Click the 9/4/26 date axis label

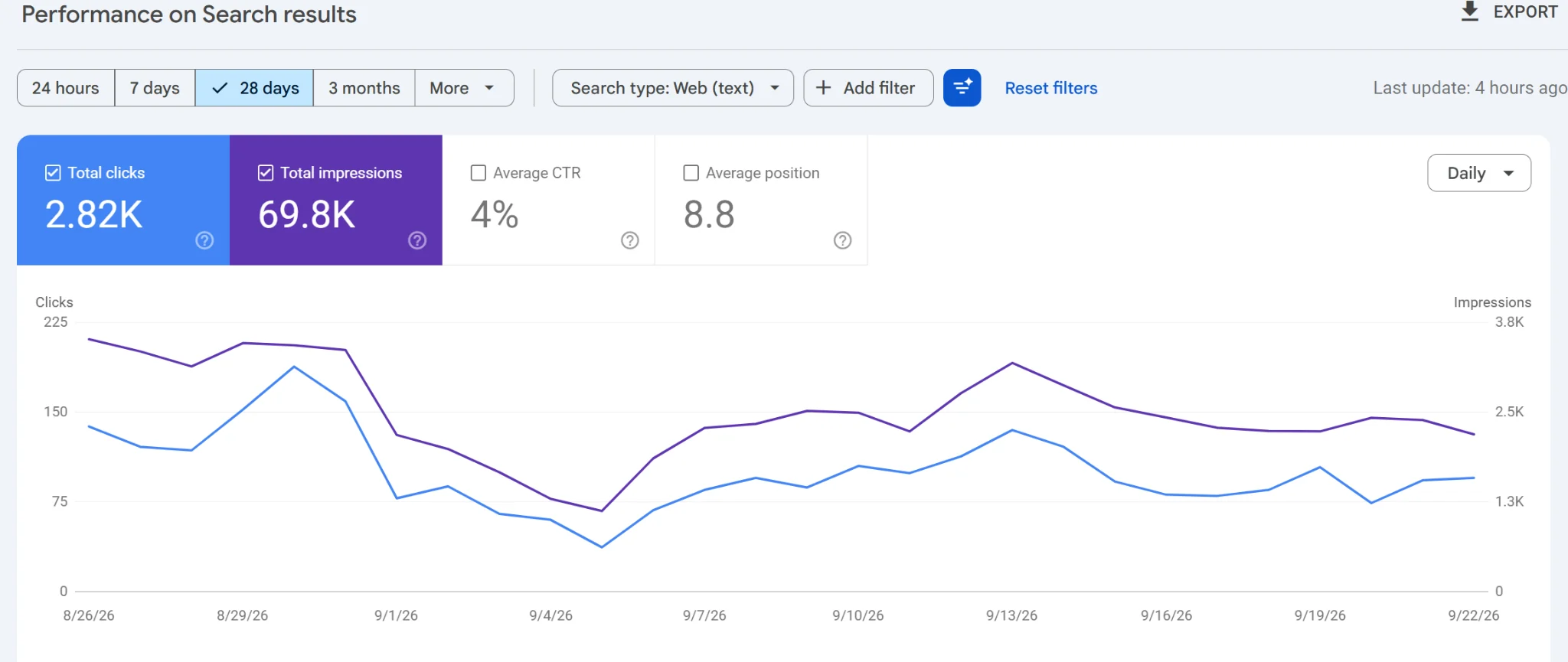(550, 615)
